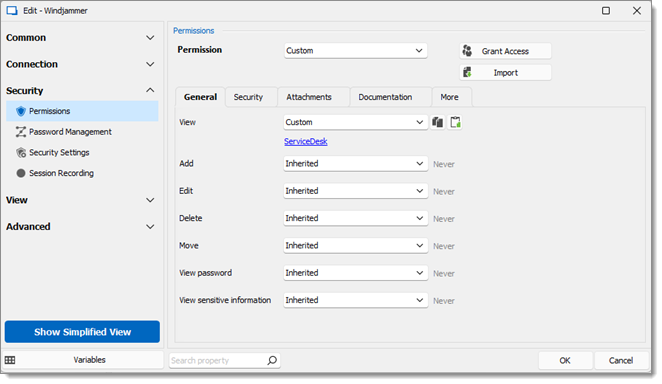Click the Permissions group heading
The image size is (662, 384).
point(193,31)
